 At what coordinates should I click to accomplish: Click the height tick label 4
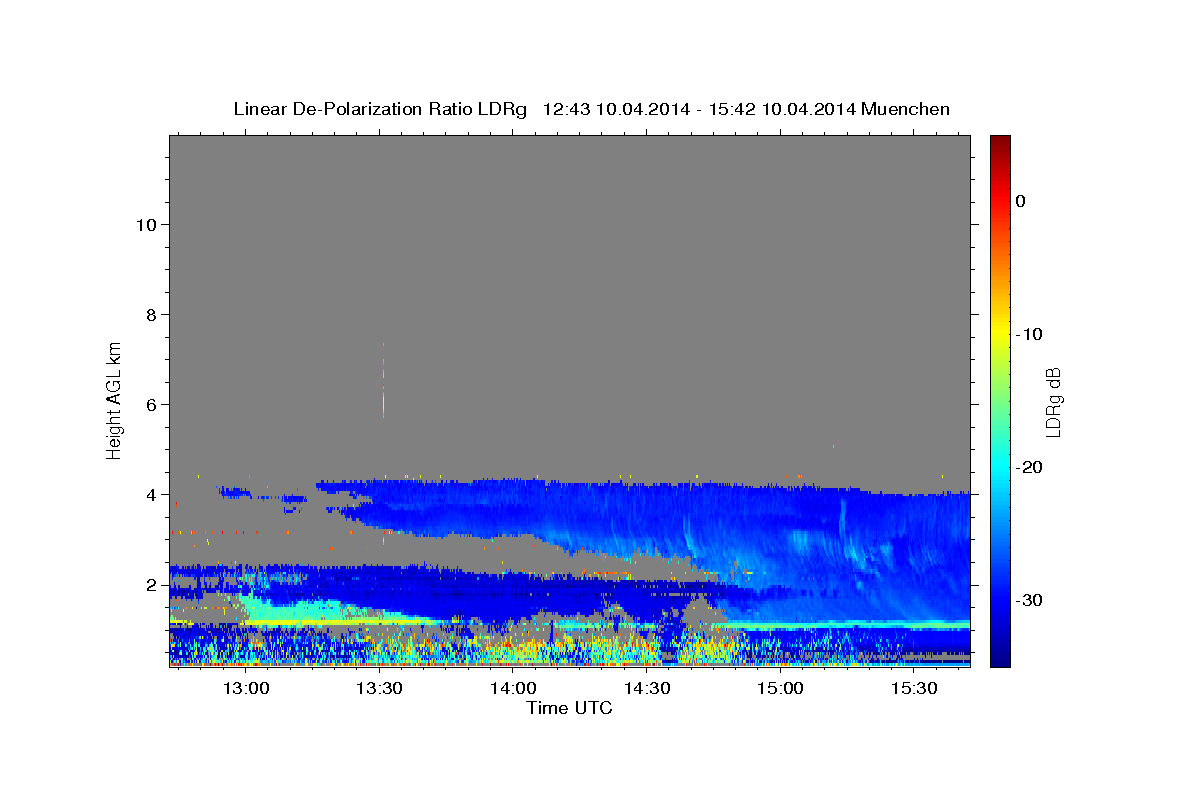152,495
